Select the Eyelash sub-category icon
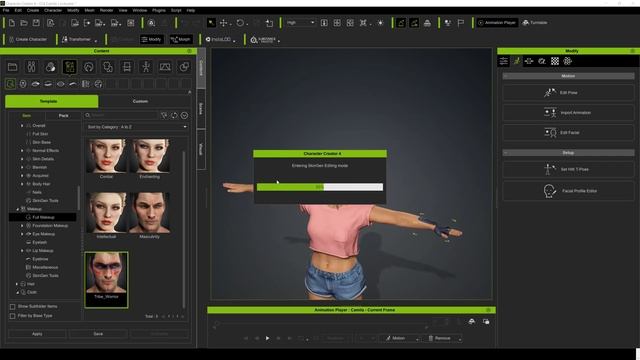640x360 pixels. [x=48, y=84]
